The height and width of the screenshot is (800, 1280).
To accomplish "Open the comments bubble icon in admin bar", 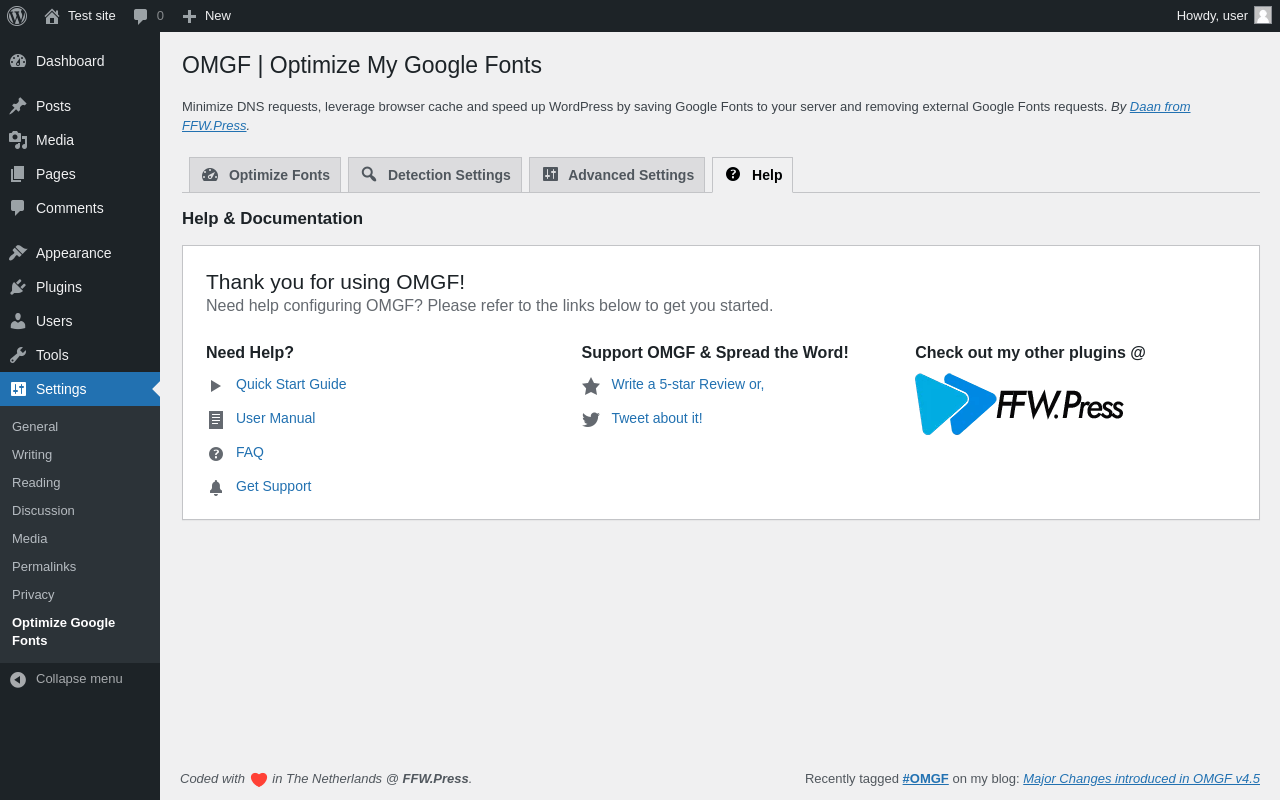I will coord(141,16).
